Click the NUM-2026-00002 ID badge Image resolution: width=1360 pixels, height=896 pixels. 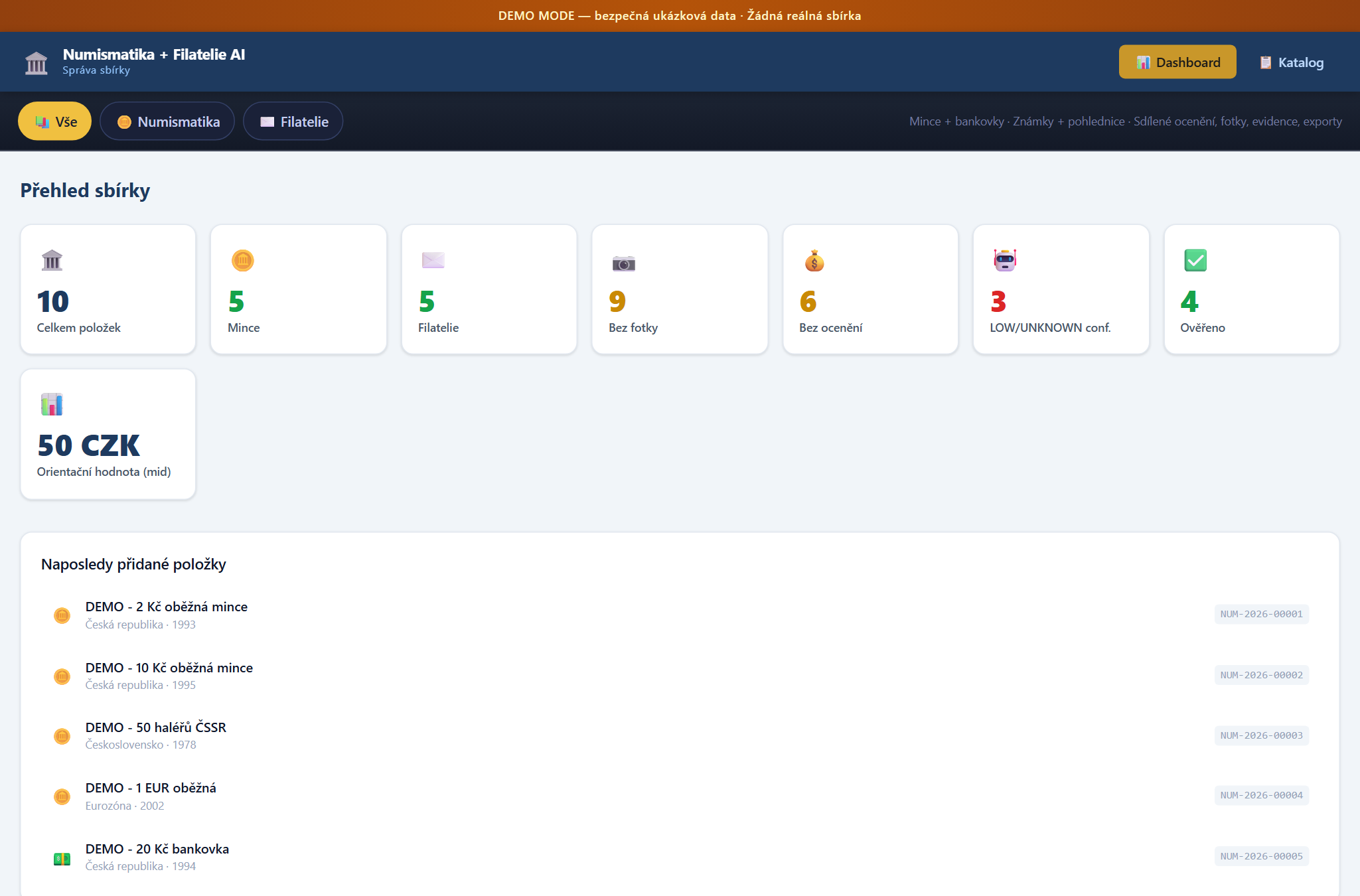click(1261, 675)
